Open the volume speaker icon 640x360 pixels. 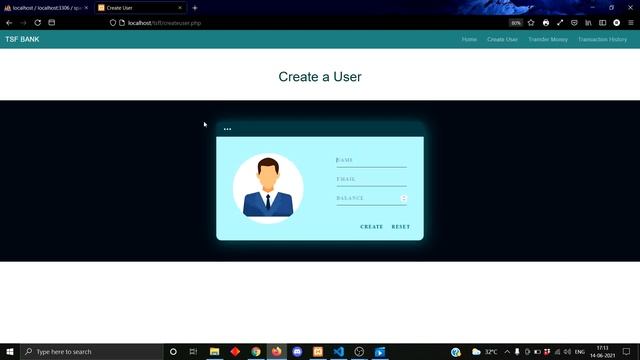567,352
